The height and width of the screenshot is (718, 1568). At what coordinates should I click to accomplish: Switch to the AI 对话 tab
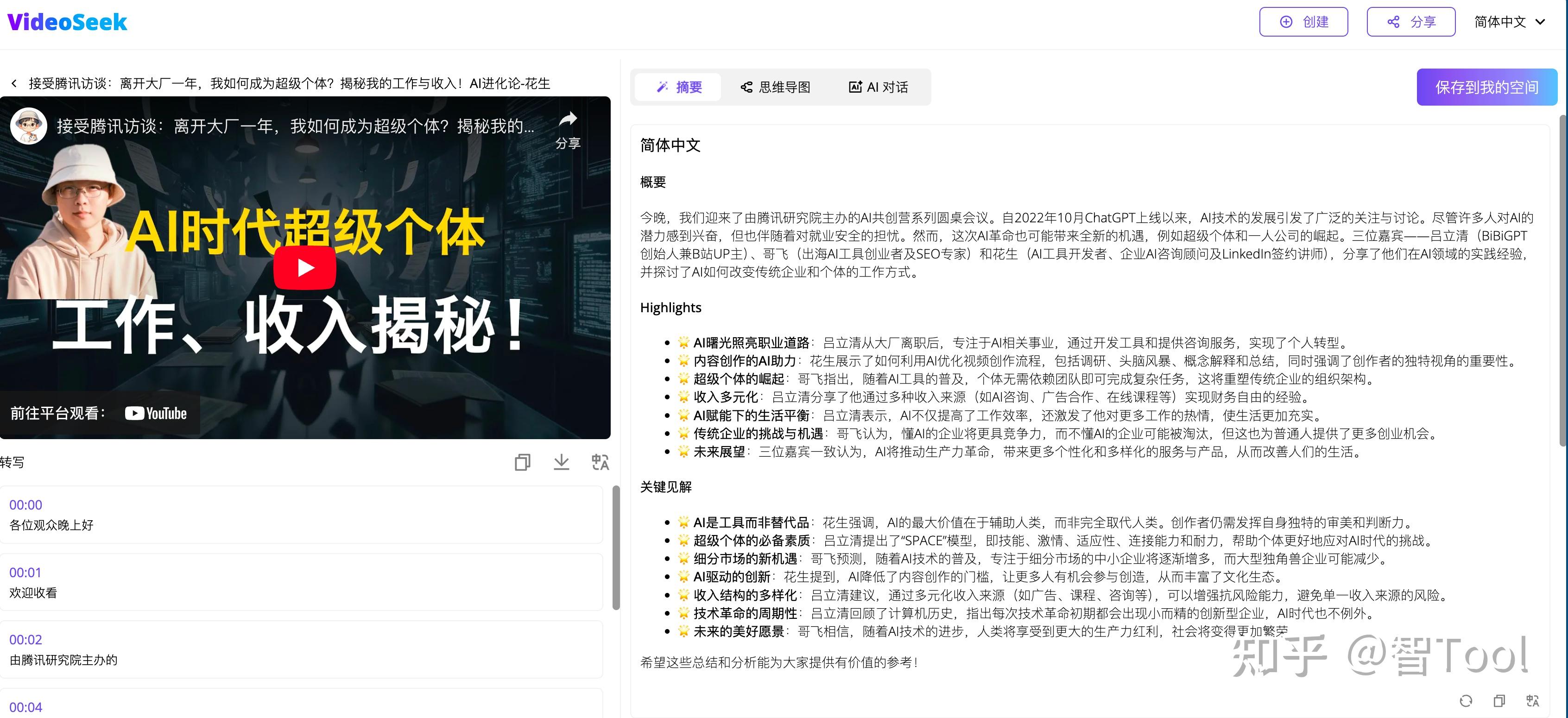click(878, 87)
